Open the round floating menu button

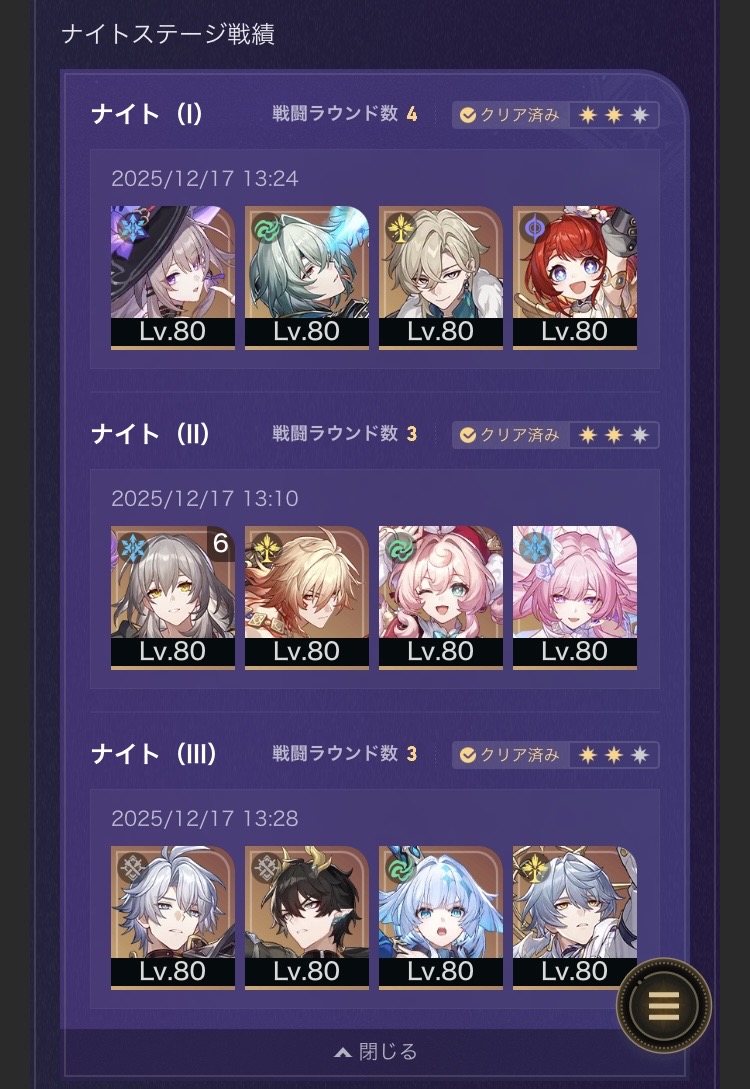pos(663,1005)
